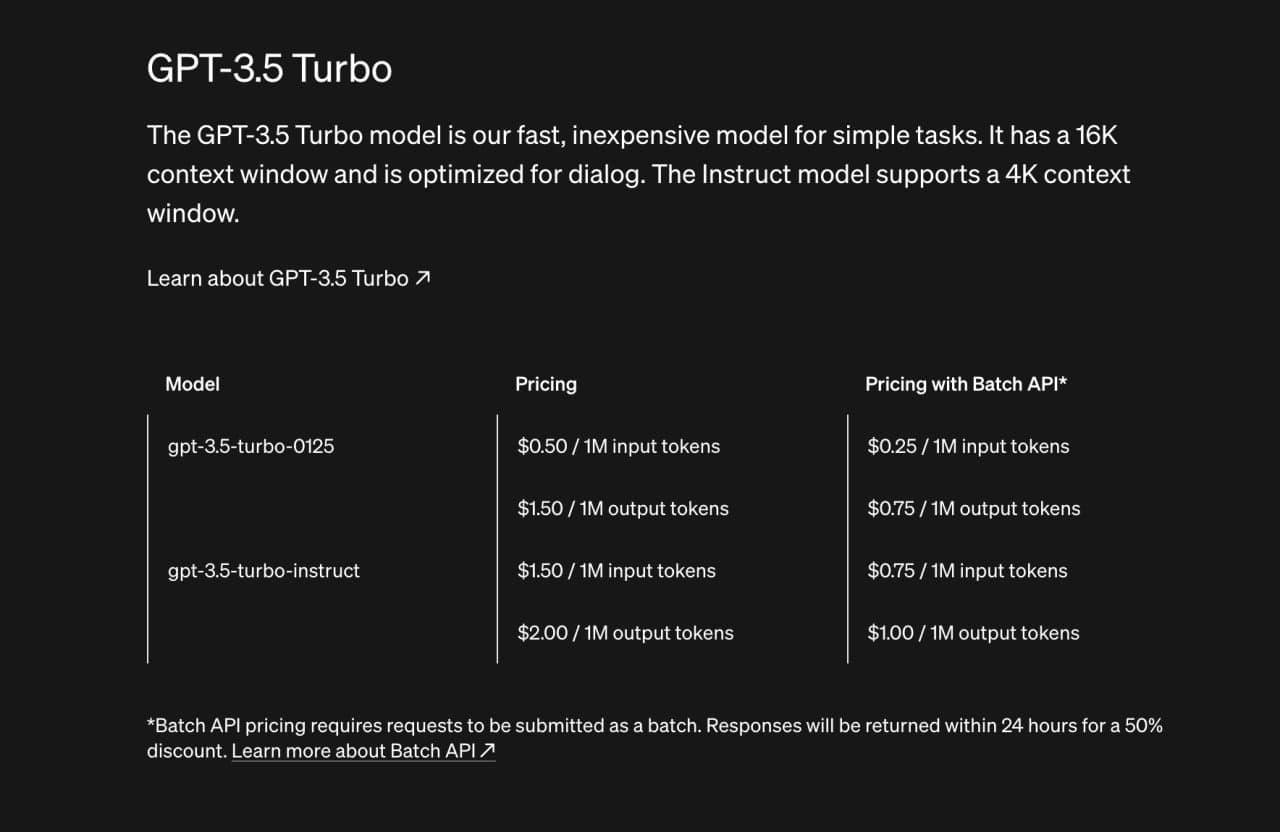The width and height of the screenshot is (1280, 832).
Task: Select the $1.50 / 1M output tokens price
Action: click(623, 508)
